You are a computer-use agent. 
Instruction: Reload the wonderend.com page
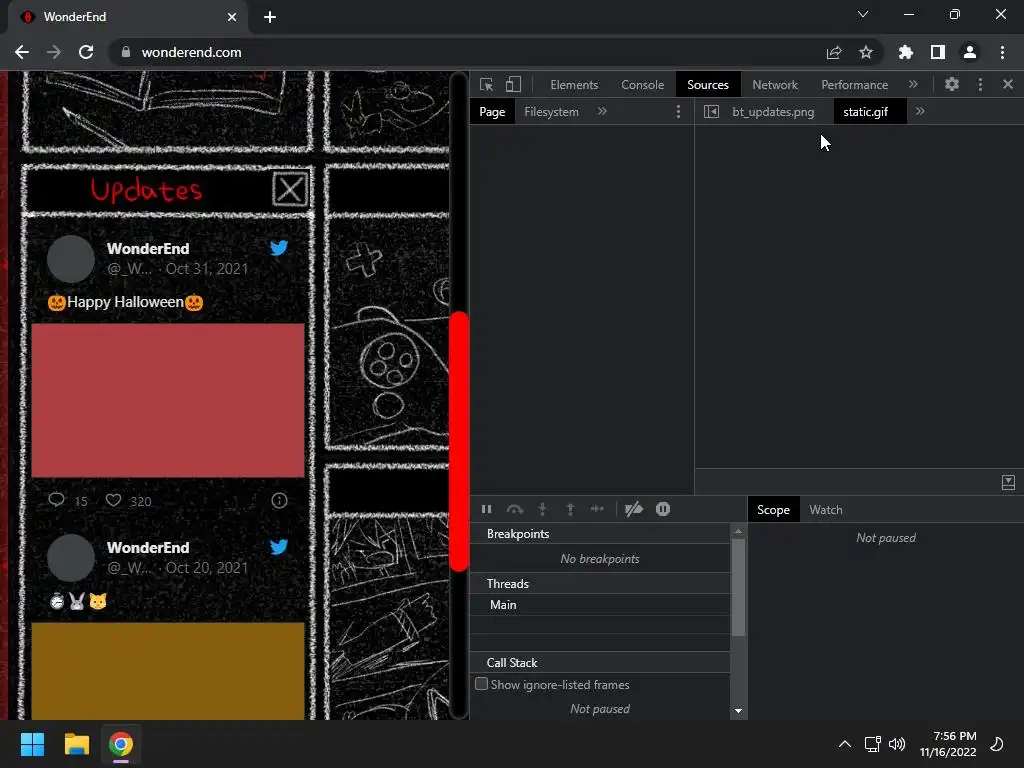[86, 52]
